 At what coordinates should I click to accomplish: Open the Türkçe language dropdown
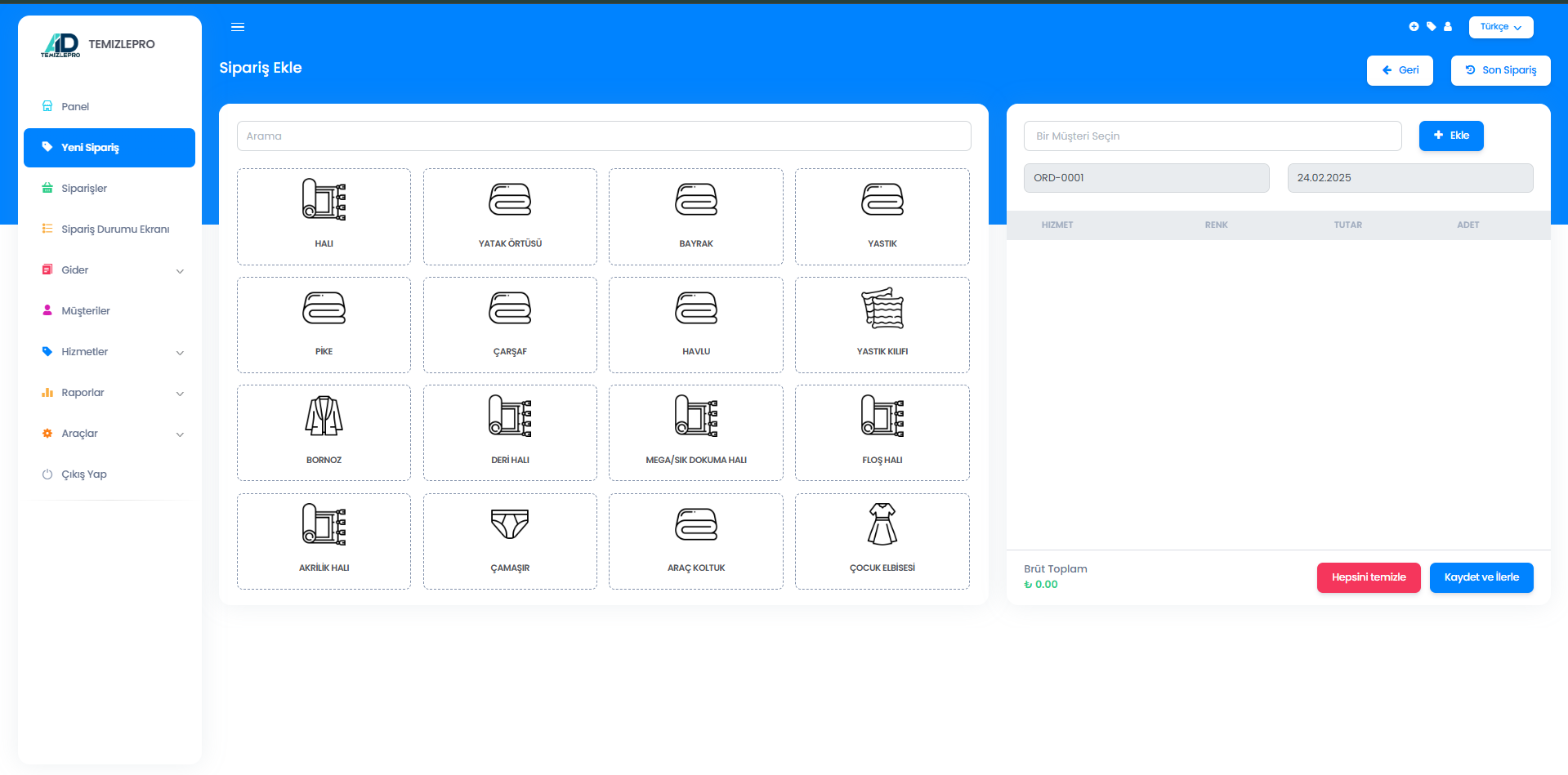point(1500,27)
